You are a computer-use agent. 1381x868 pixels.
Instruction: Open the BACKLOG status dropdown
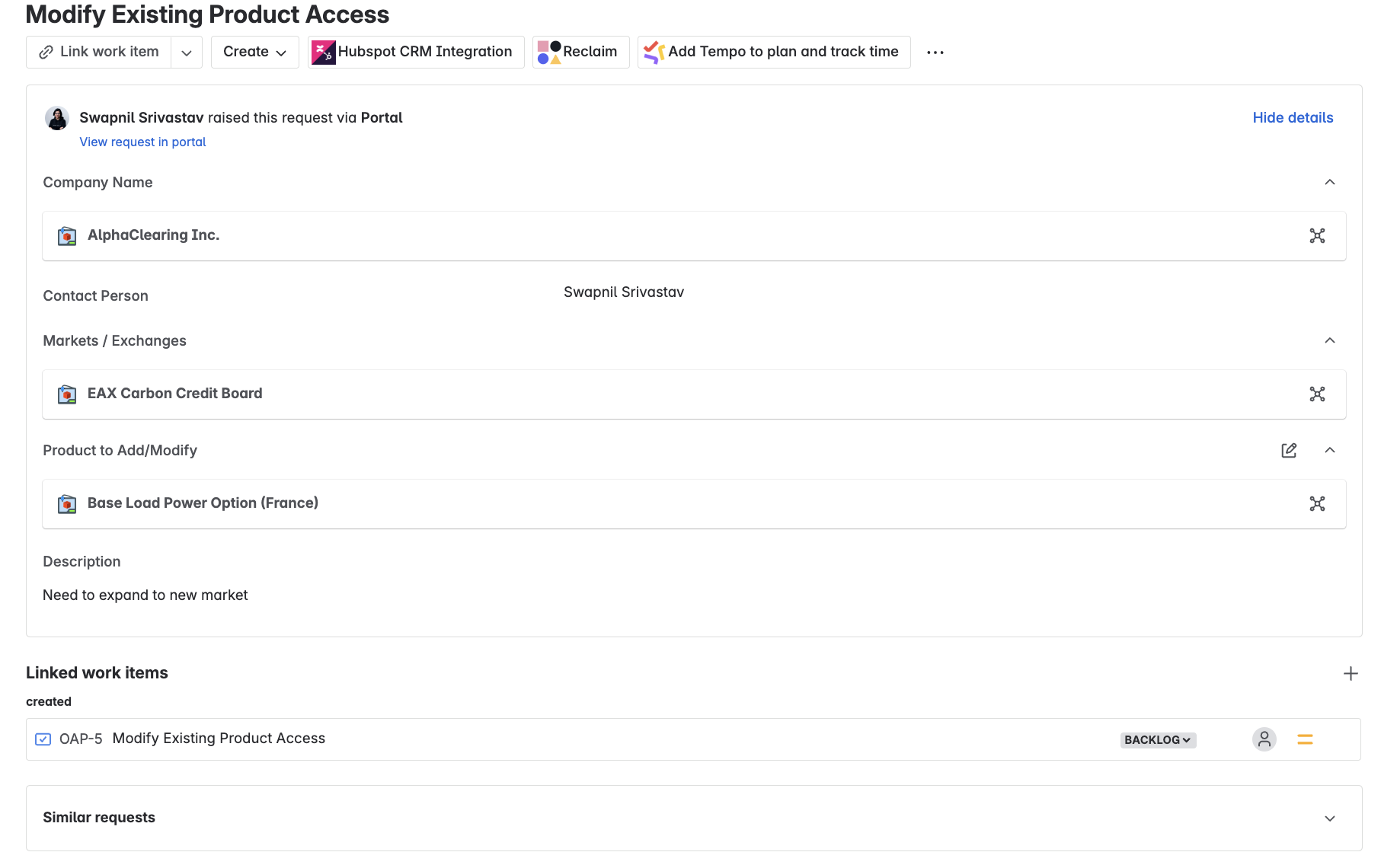pos(1158,740)
